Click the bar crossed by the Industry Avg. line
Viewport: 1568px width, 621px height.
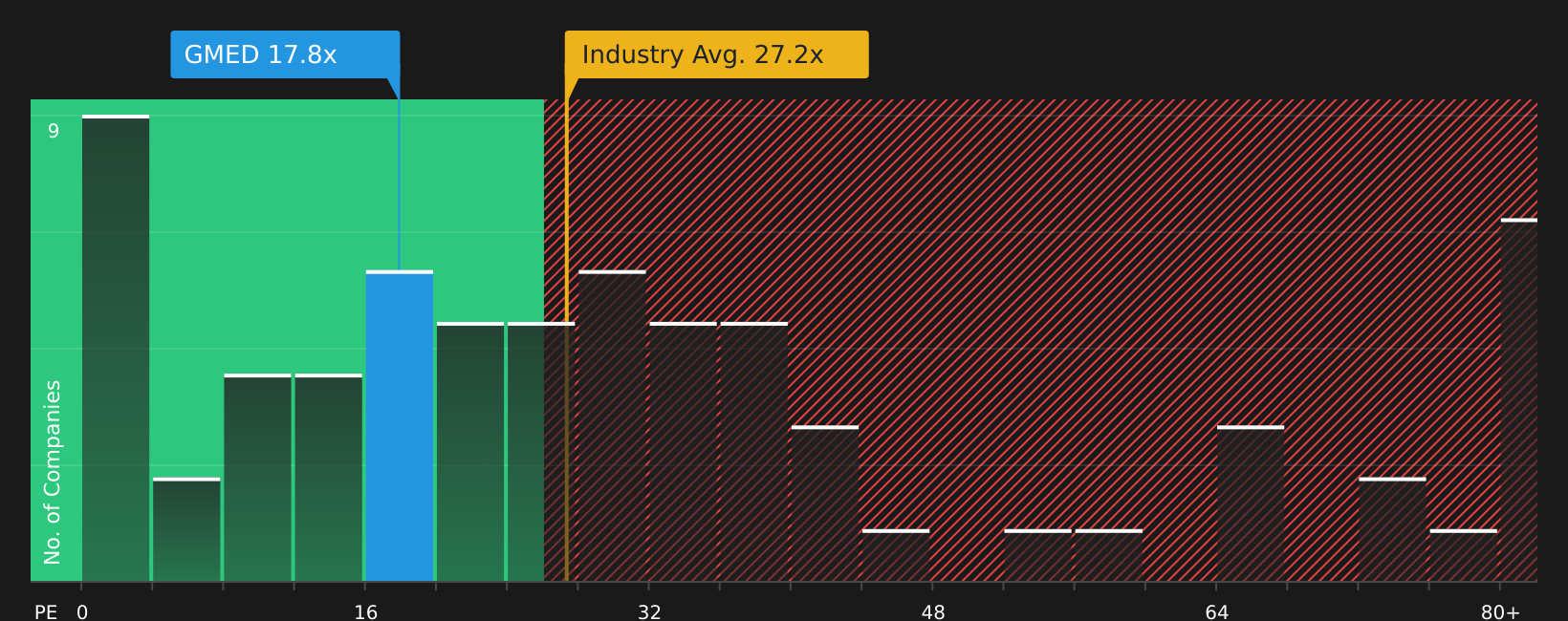(541, 452)
